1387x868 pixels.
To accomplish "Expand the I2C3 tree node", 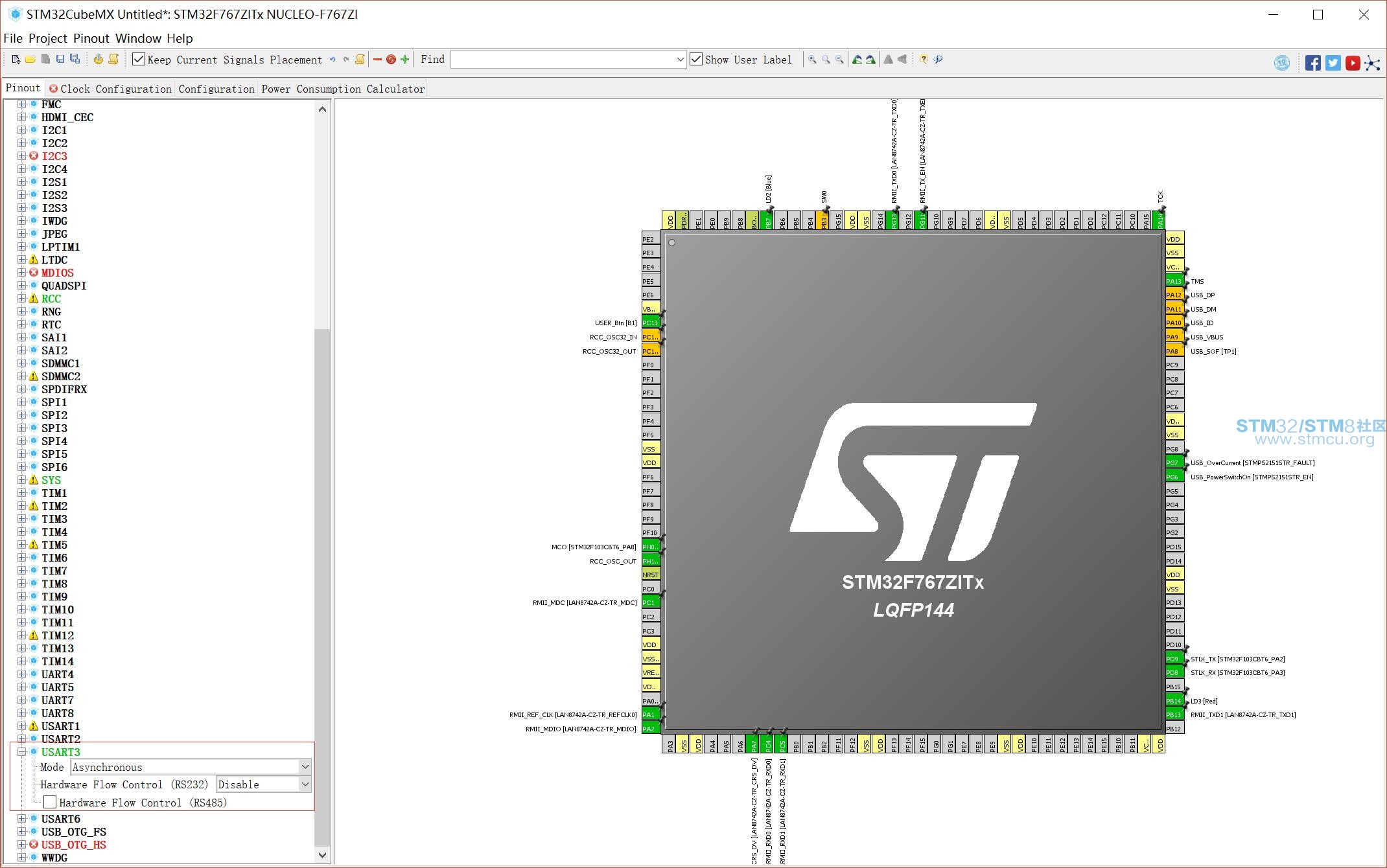I will pos(21,156).
